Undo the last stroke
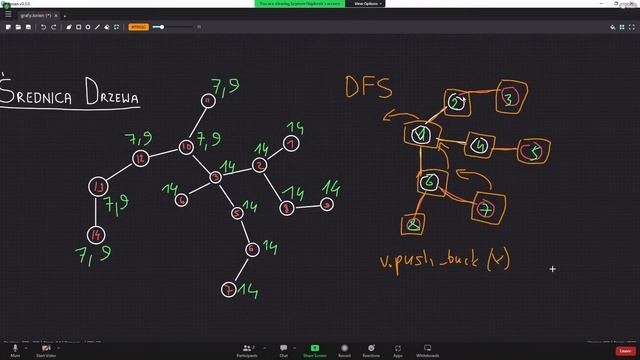Image resolution: width=640 pixels, height=360 pixels. click(43, 27)
